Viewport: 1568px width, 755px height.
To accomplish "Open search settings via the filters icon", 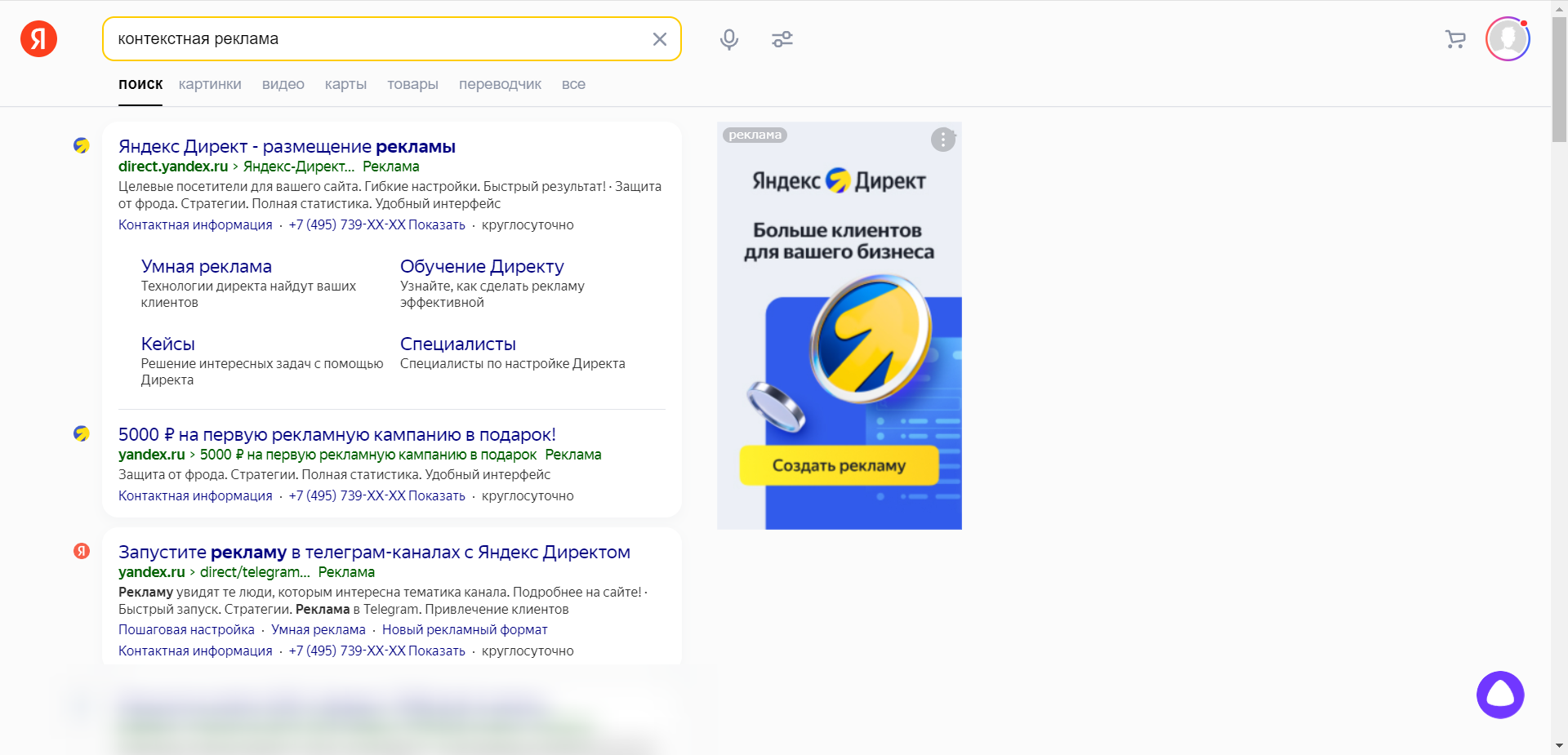I will coord(782,38).
